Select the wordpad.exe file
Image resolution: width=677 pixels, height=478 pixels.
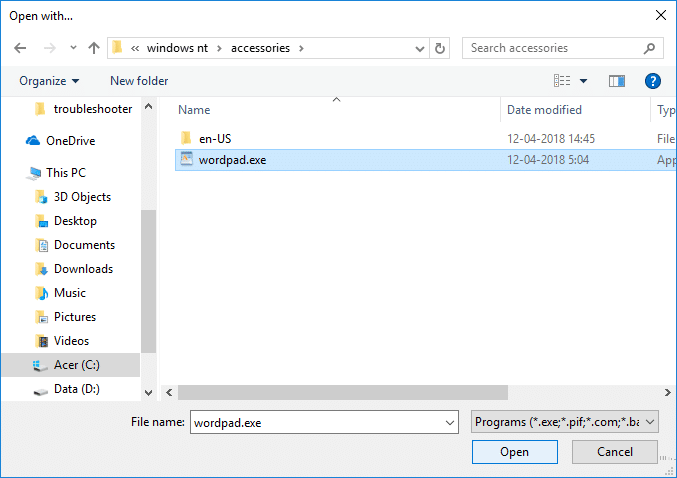(232, 160)
